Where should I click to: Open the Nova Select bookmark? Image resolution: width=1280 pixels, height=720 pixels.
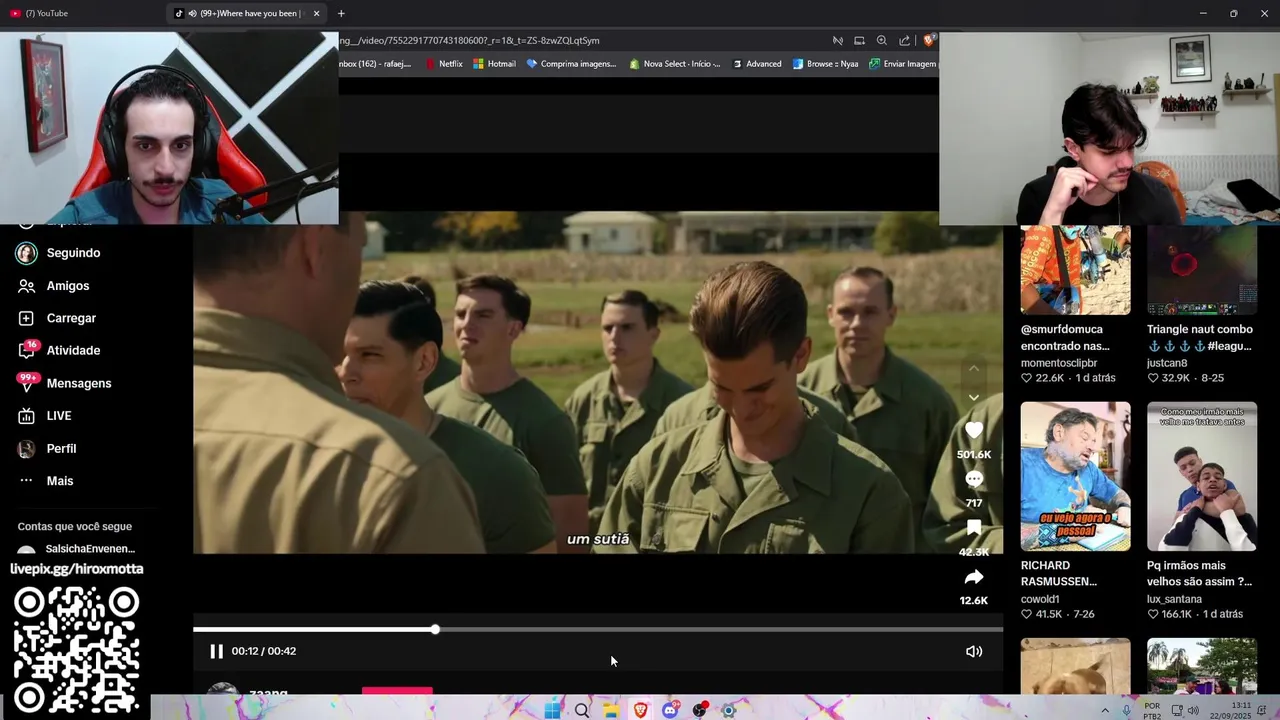pyautogui.click(x=674, y=64)
